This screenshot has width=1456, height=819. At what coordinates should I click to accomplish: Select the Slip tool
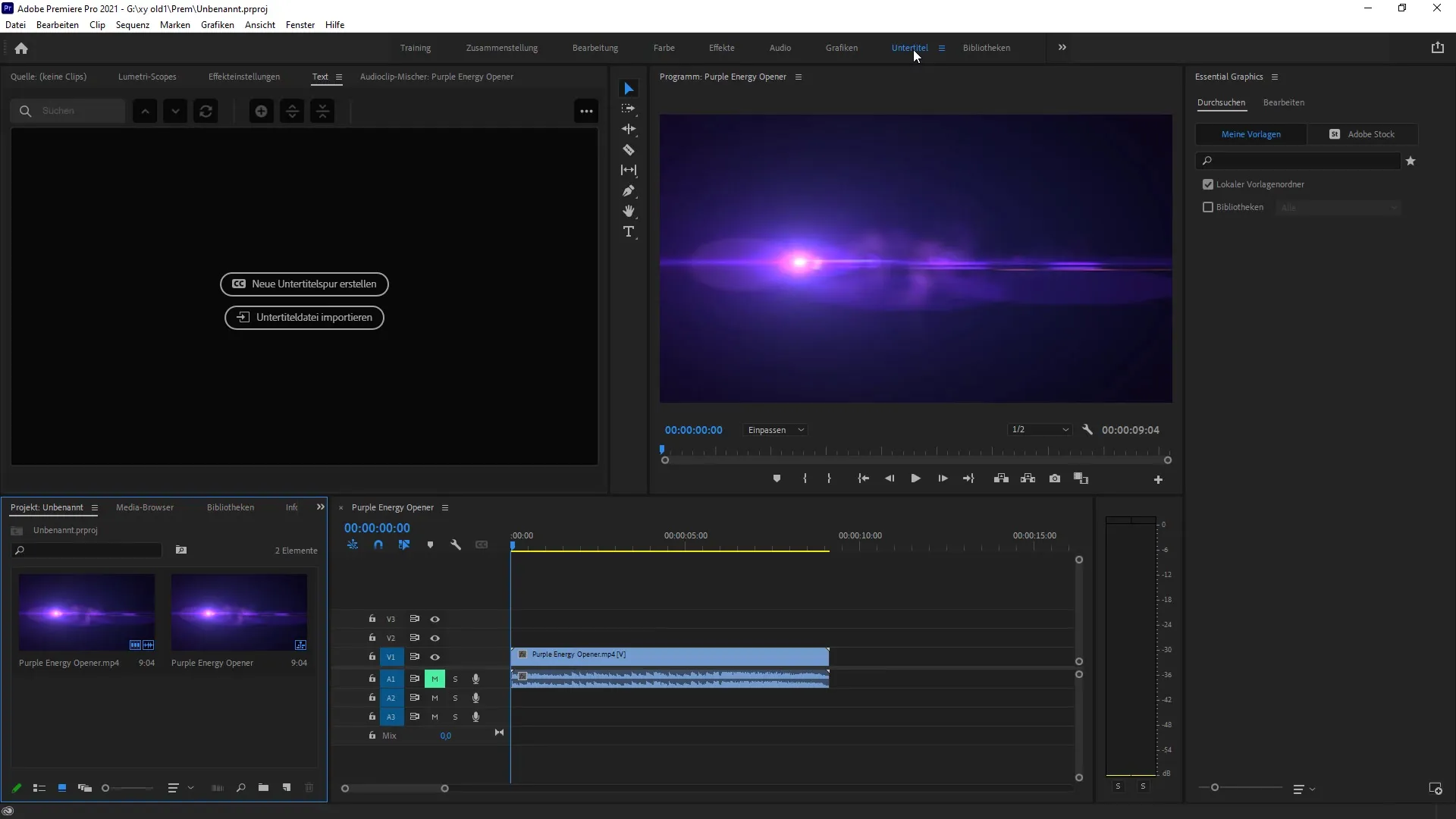pyautogui.click(x=628, y=171)
